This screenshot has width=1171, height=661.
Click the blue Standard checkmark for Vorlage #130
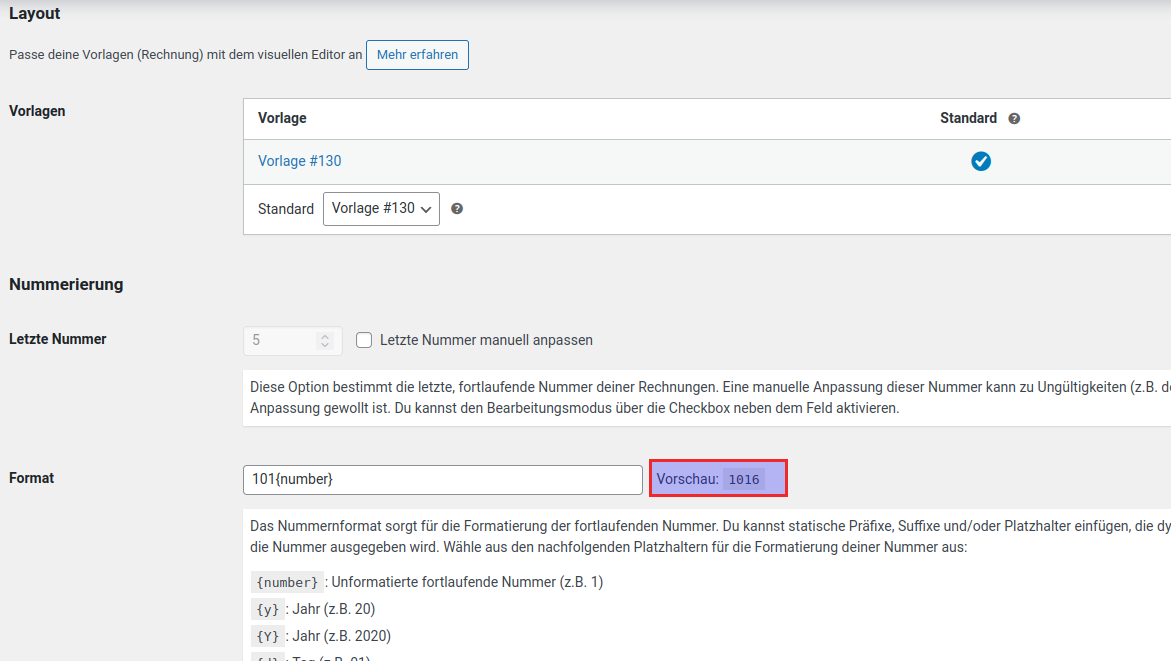[981, 162]
